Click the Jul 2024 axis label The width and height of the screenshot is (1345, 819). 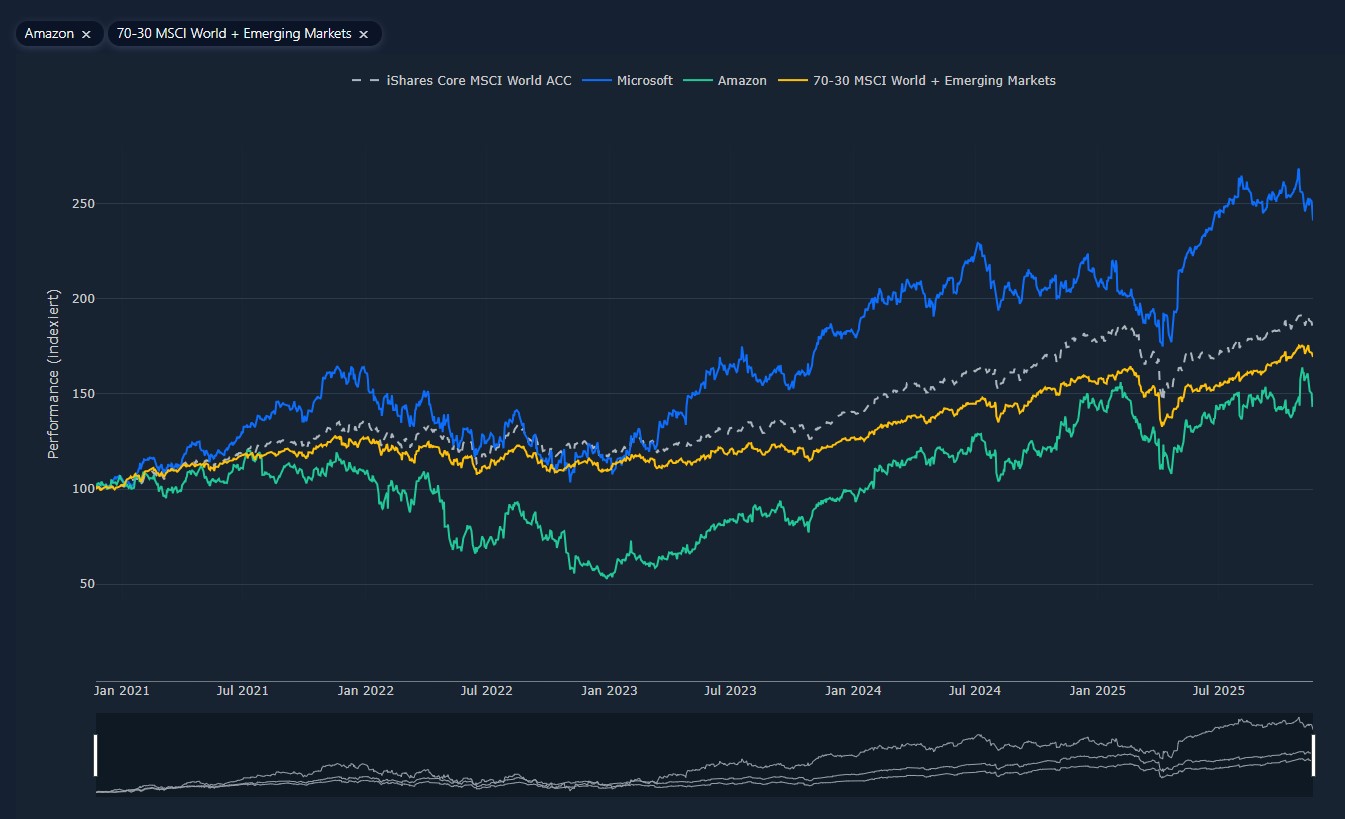975,691
